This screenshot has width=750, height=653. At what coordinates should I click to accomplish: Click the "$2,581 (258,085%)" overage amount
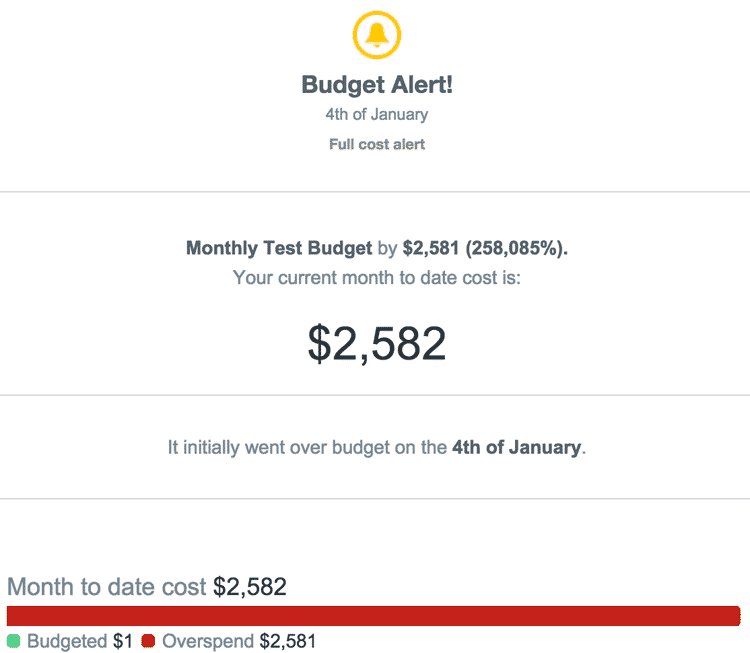tap(485, 248)
